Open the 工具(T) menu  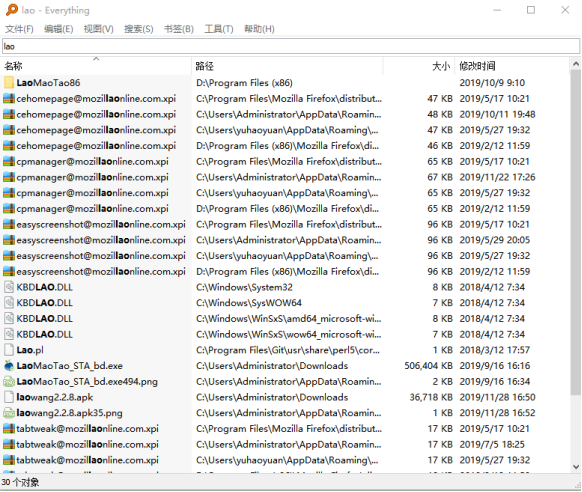point(219,29)
